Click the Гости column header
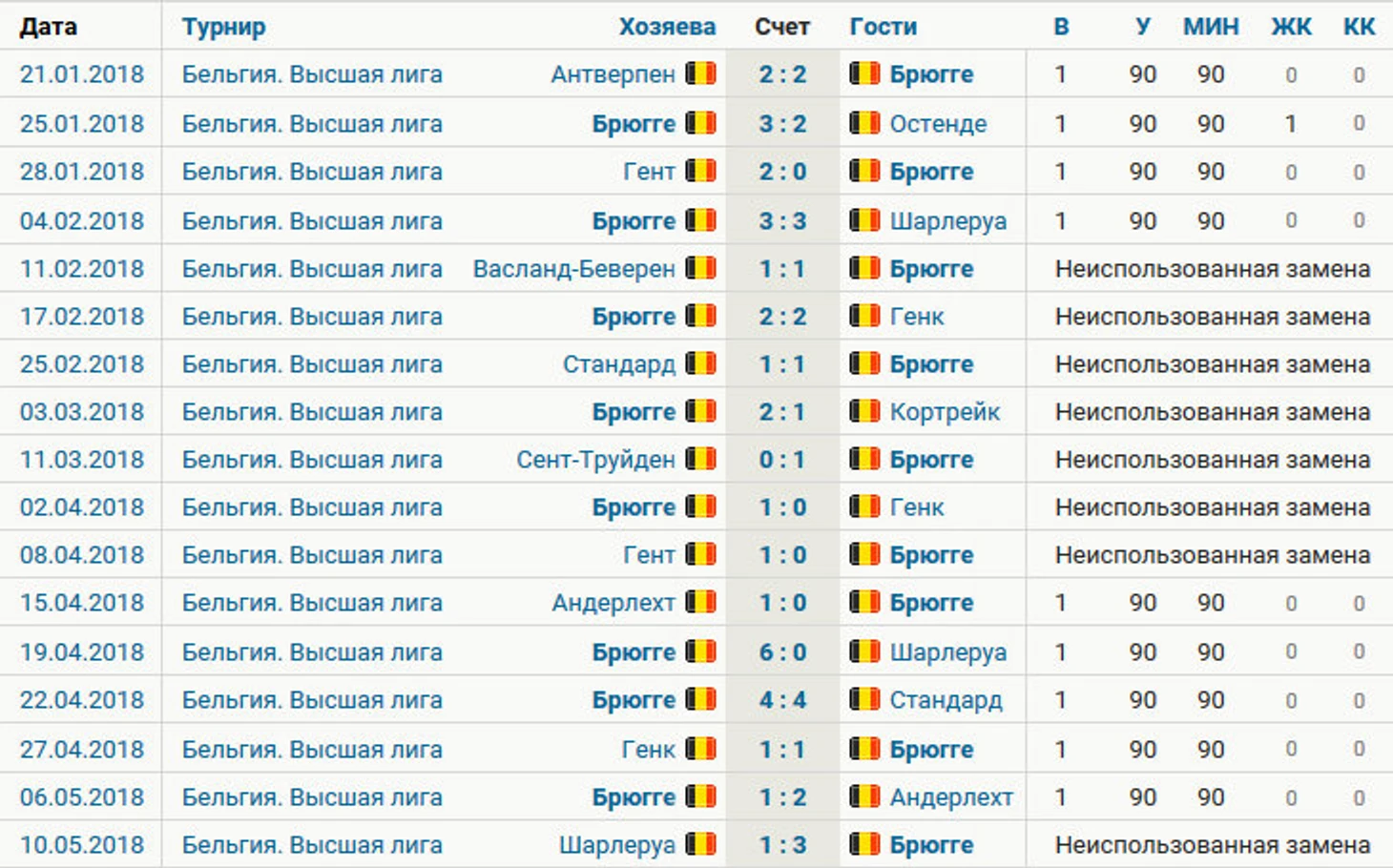 [884, 27]
